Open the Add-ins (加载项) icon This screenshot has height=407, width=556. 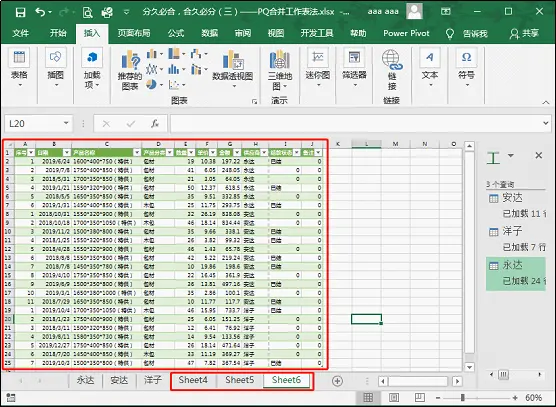click(92, 57)
